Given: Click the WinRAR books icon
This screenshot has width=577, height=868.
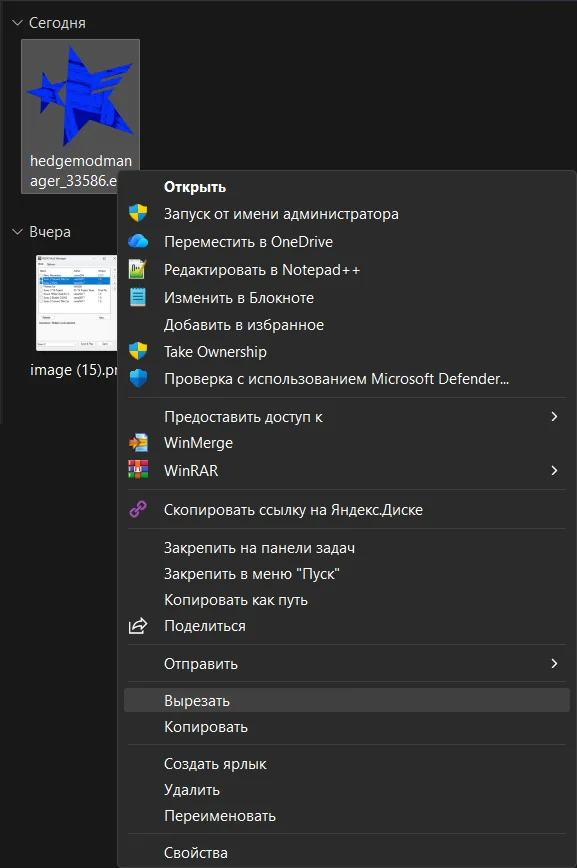Looking at the screenshot, I should click(138, 469).
